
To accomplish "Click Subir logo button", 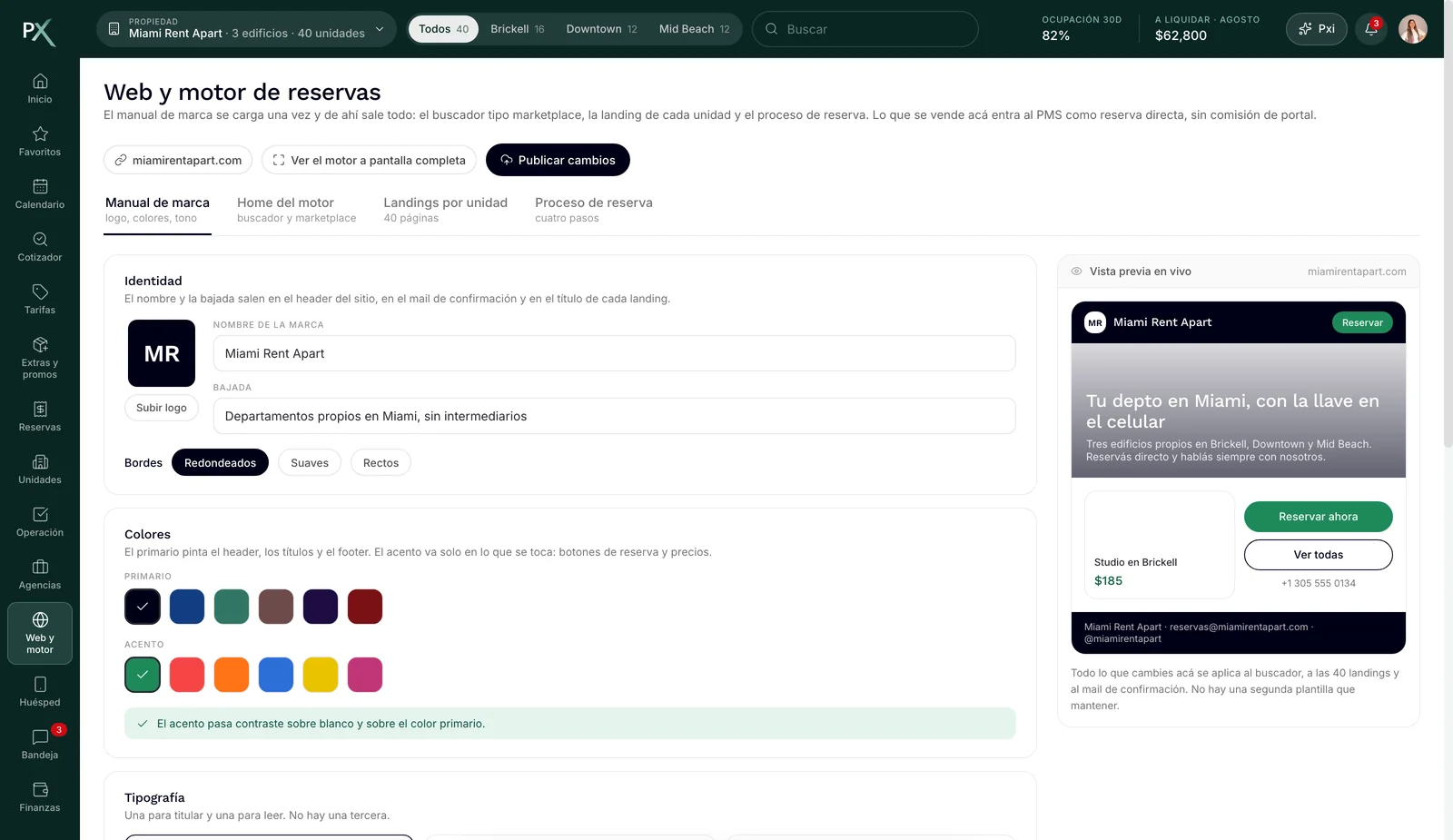I will [162, 408].
